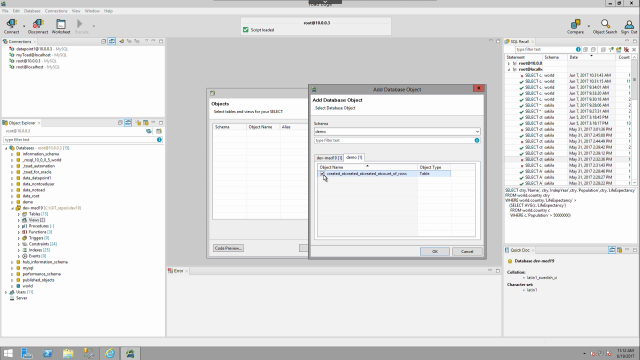Open the Connections menu
640x360 pixels.
coord(56,11)
